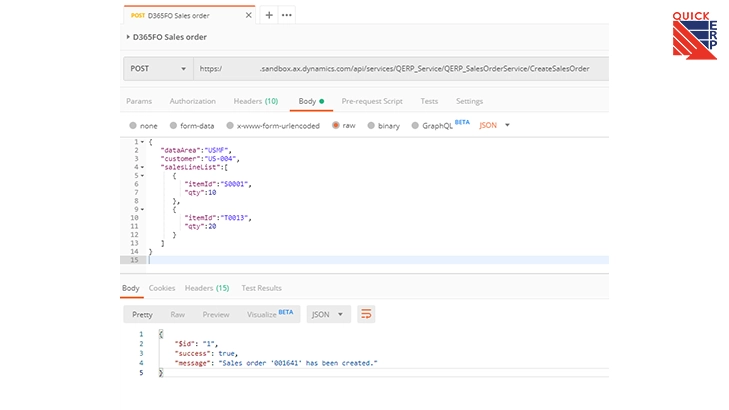Select the form-data body type
This screenshot has height=410, width=729.
(173, 126)
